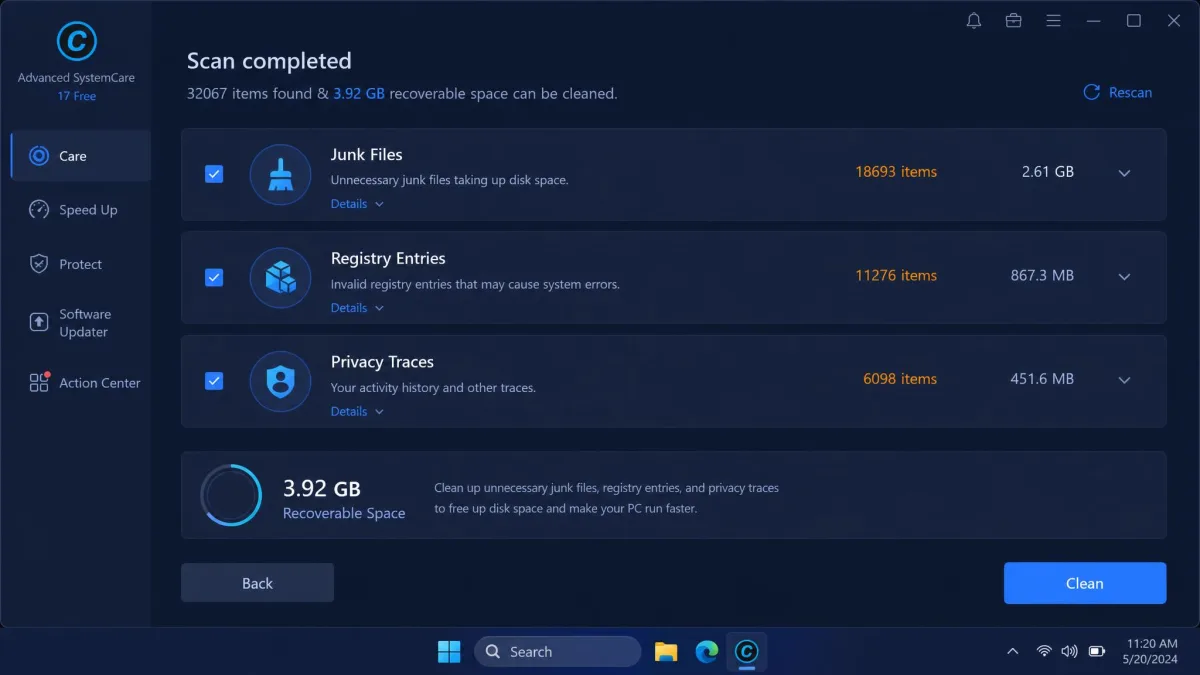
Task: Click the Registry Entries title text
Action: [388, 258]
